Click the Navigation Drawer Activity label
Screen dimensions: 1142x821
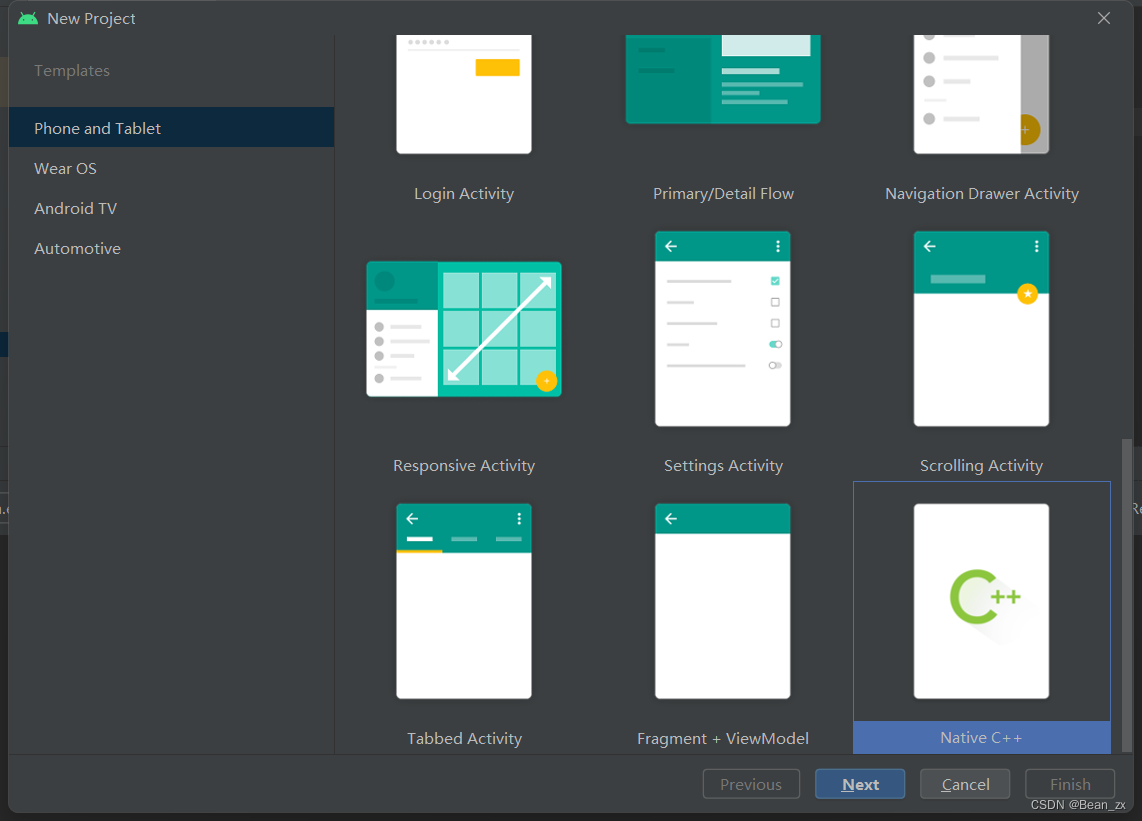[x=982, y=194]
